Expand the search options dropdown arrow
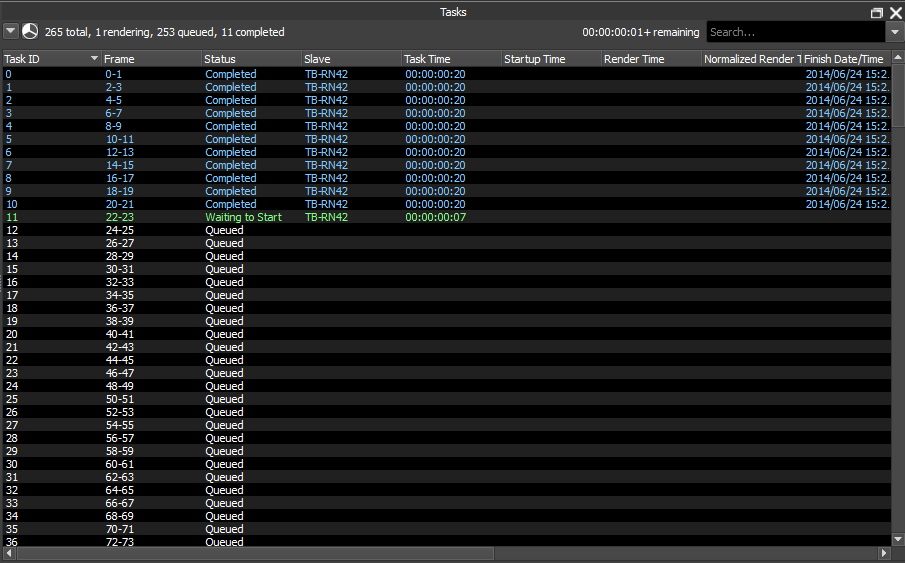 pyautogui.click(x=895, y=32)
